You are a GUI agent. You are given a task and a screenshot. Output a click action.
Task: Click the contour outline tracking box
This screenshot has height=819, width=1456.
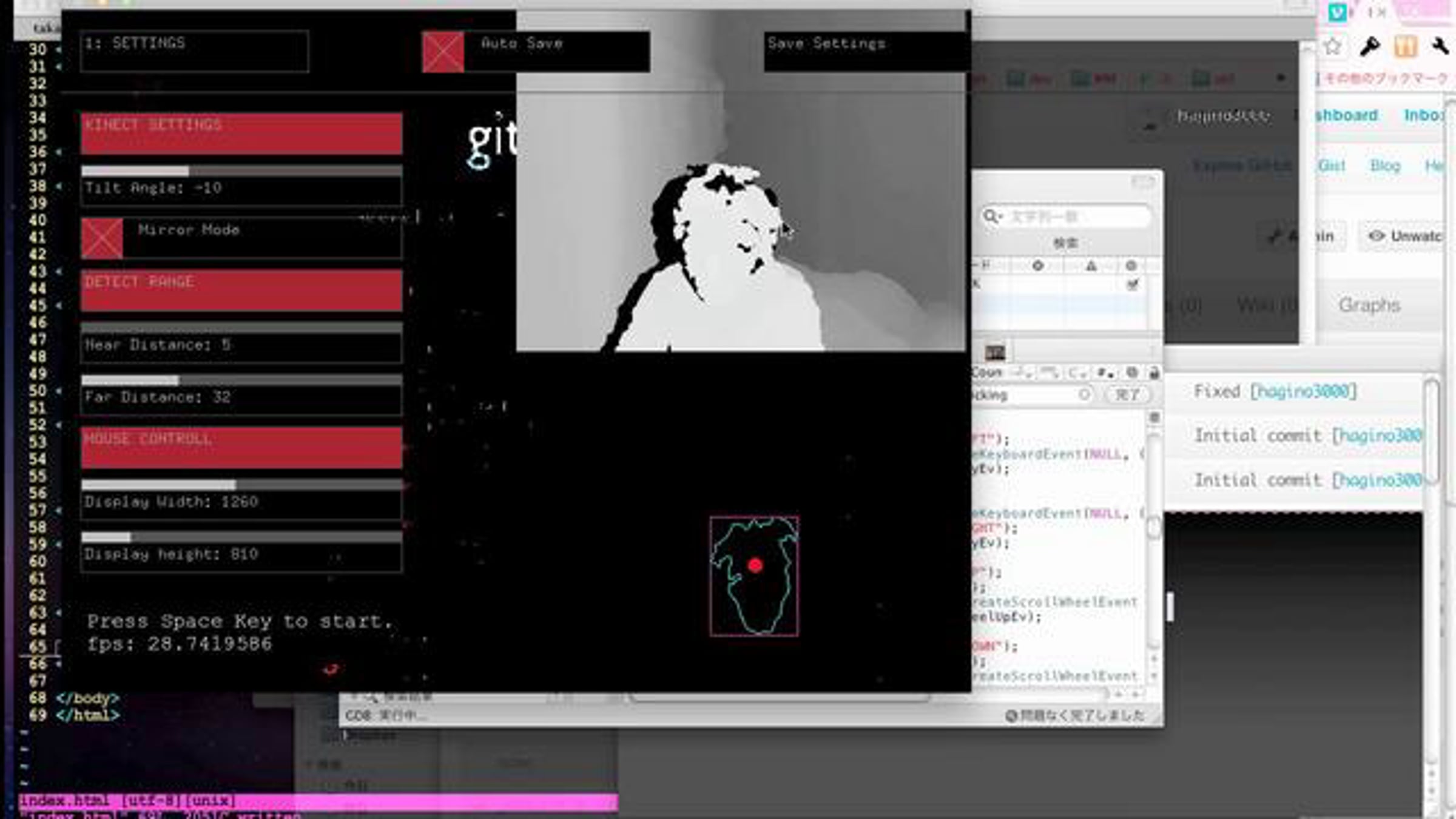754,576
